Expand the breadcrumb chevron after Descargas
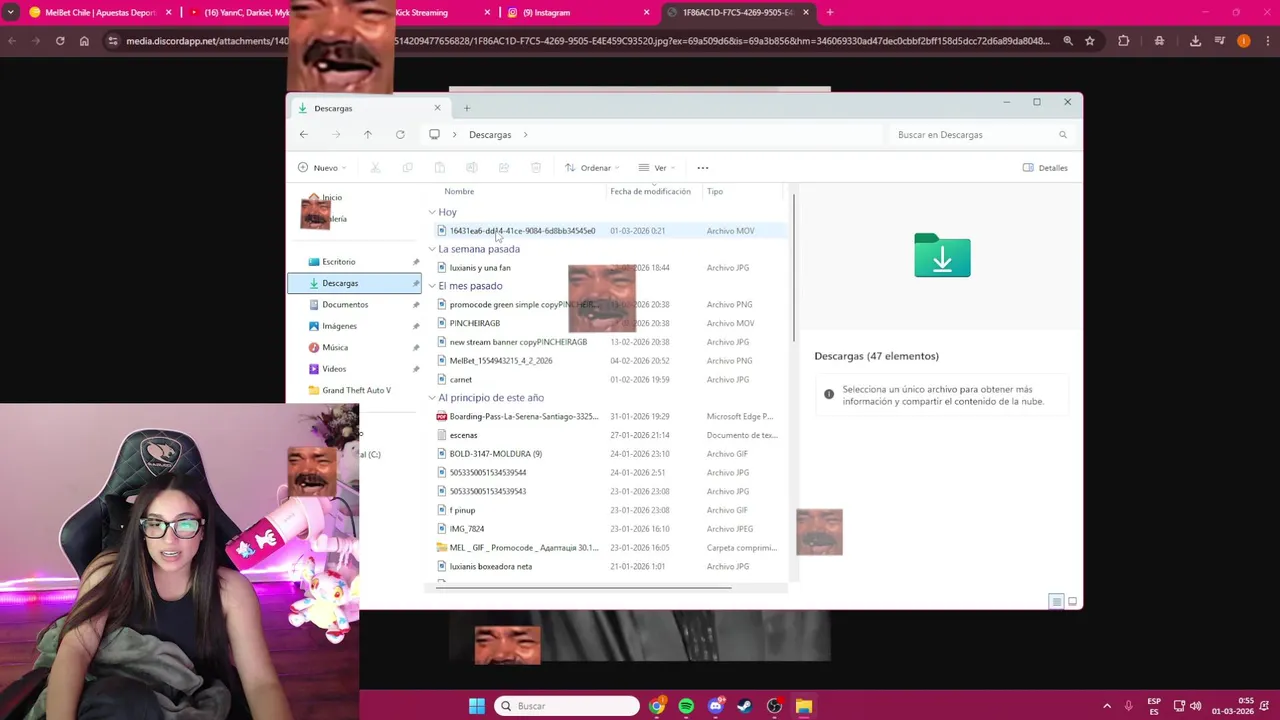Screen dimensions: 1280x720 pyautogui.click(x=525, y=134)
